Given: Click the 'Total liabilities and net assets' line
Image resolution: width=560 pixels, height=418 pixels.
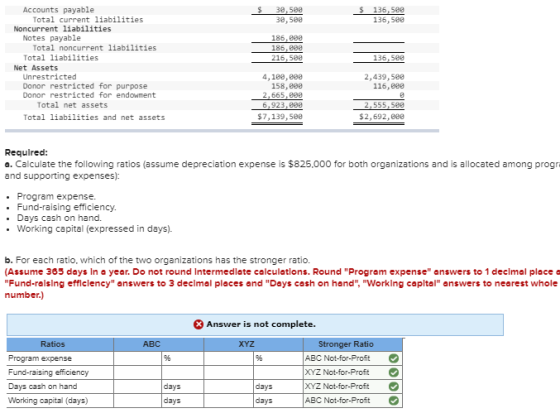Looking at the screenshot, I should (x=94, y=117).
